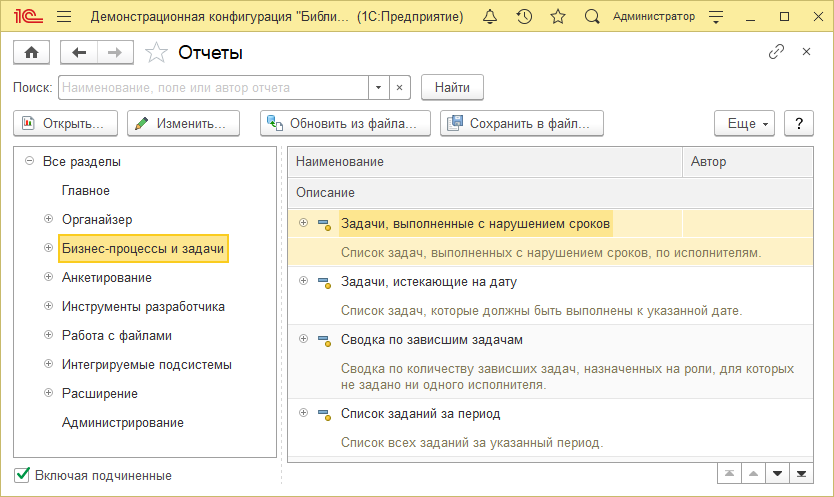The width and height of the screenshot is (834, 497).
Task: Maximize the application window
Action: click(x=784, y=17)
